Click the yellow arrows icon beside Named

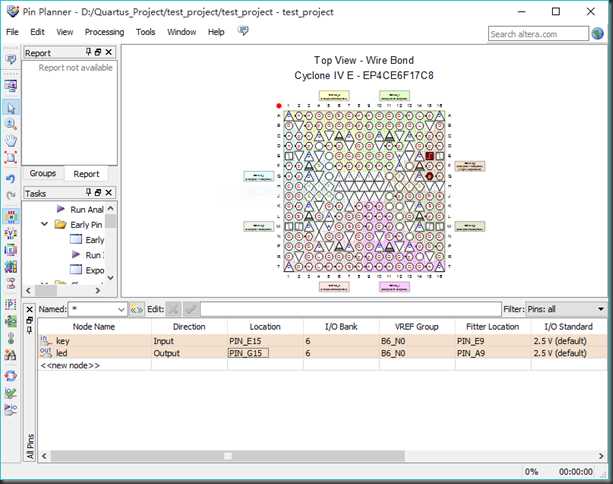tap(136, 309)
